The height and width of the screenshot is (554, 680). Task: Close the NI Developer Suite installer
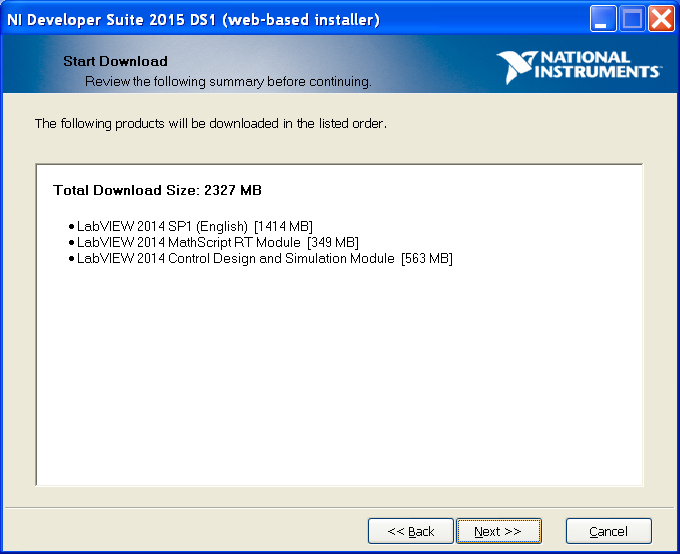[x=661, y=19]
